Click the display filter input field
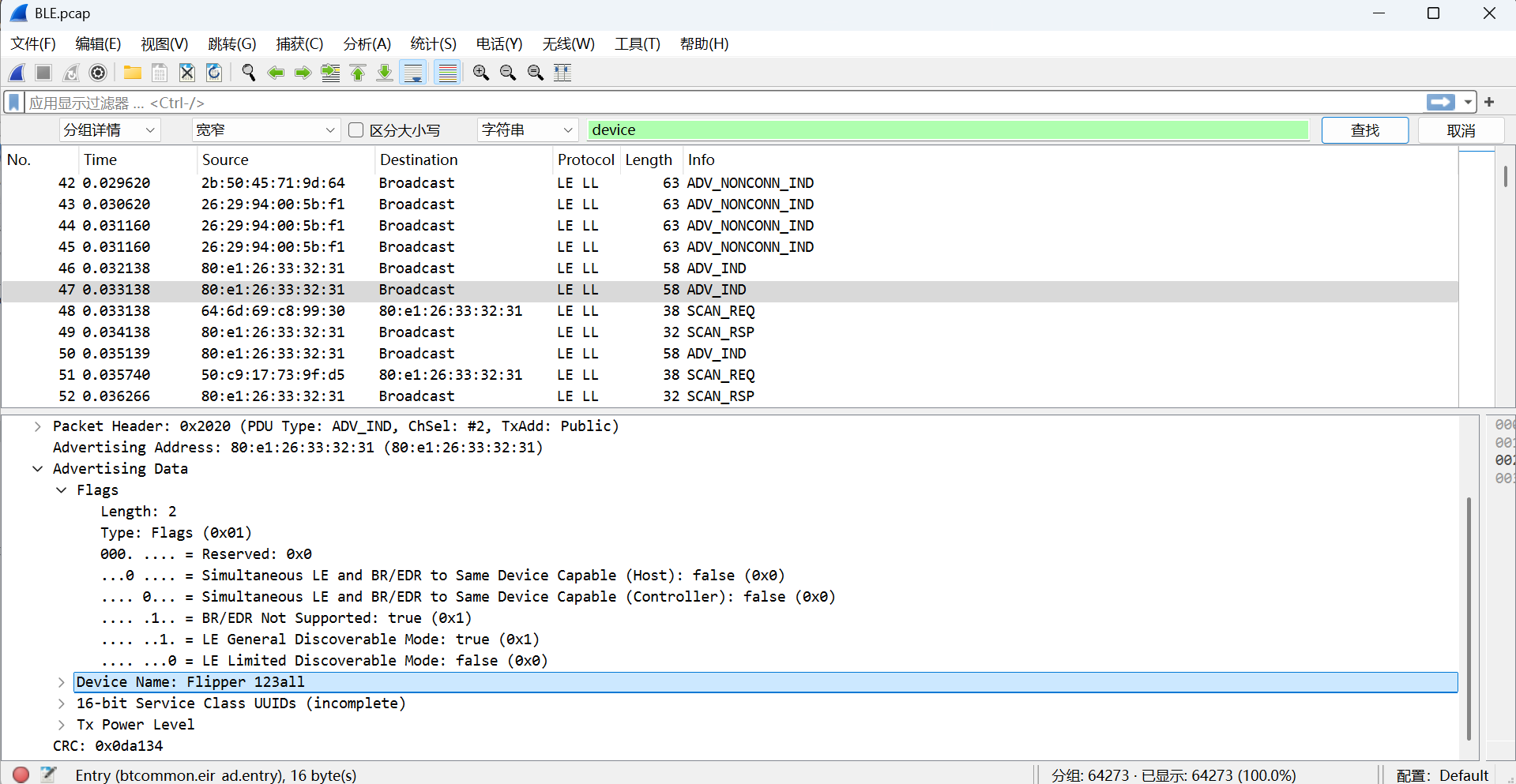This screenshot has width=1516, height=784. (725, 103)
